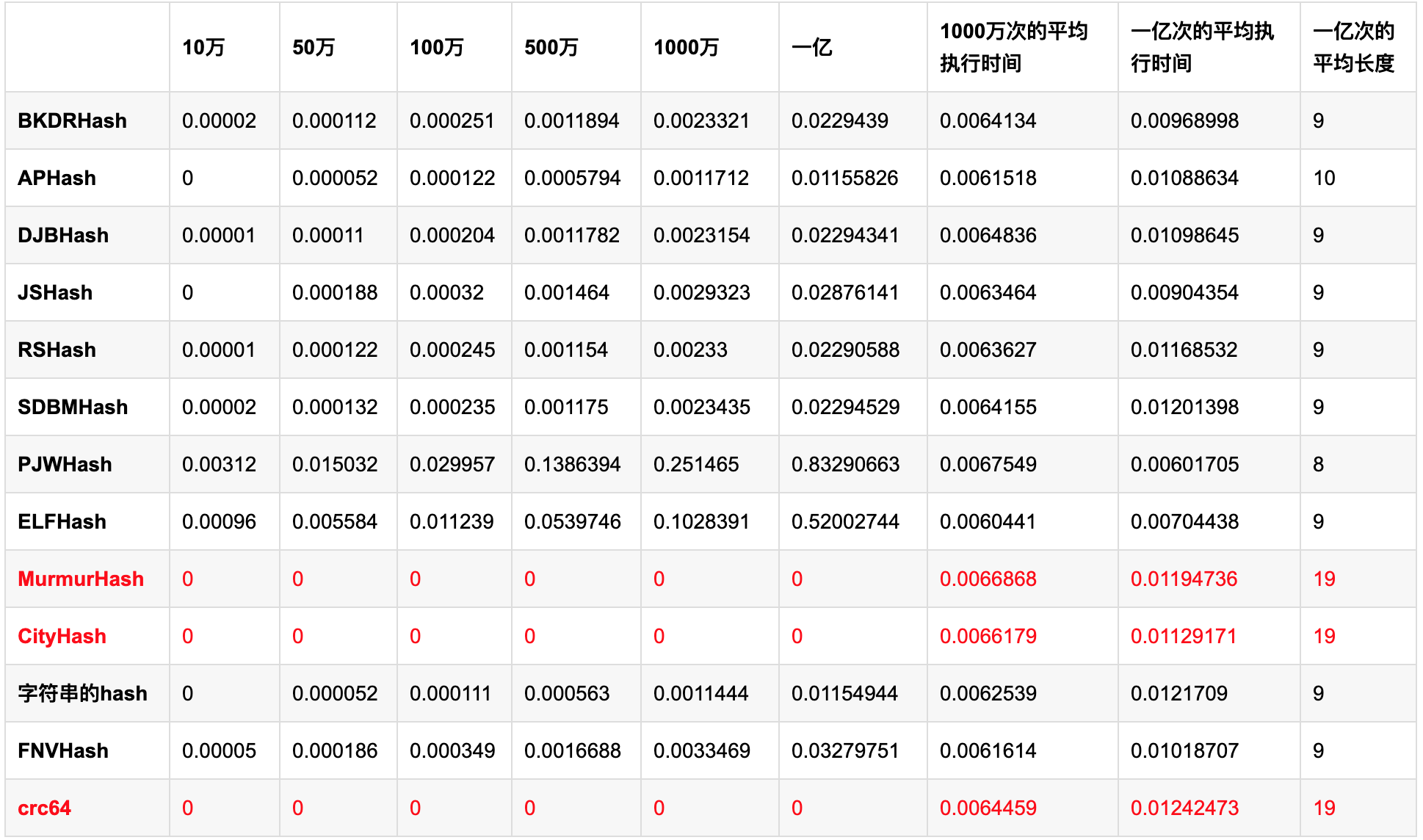Select the 500万 column header
The width and height of the screenshot is (1423, 840).
pos(551,47)
